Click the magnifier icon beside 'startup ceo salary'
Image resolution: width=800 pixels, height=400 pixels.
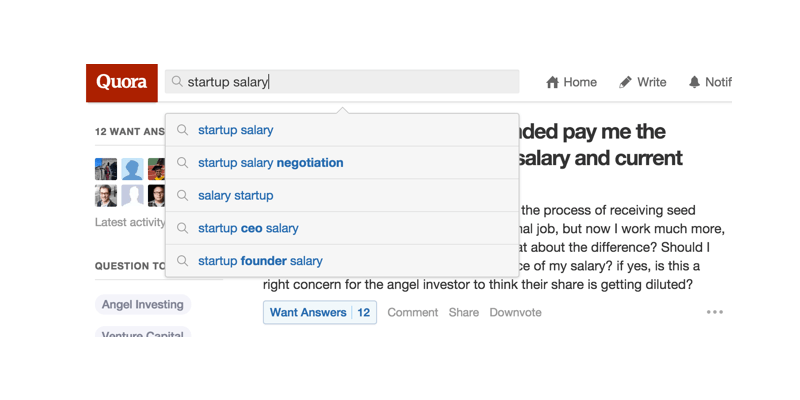click(x=183, y=228)
